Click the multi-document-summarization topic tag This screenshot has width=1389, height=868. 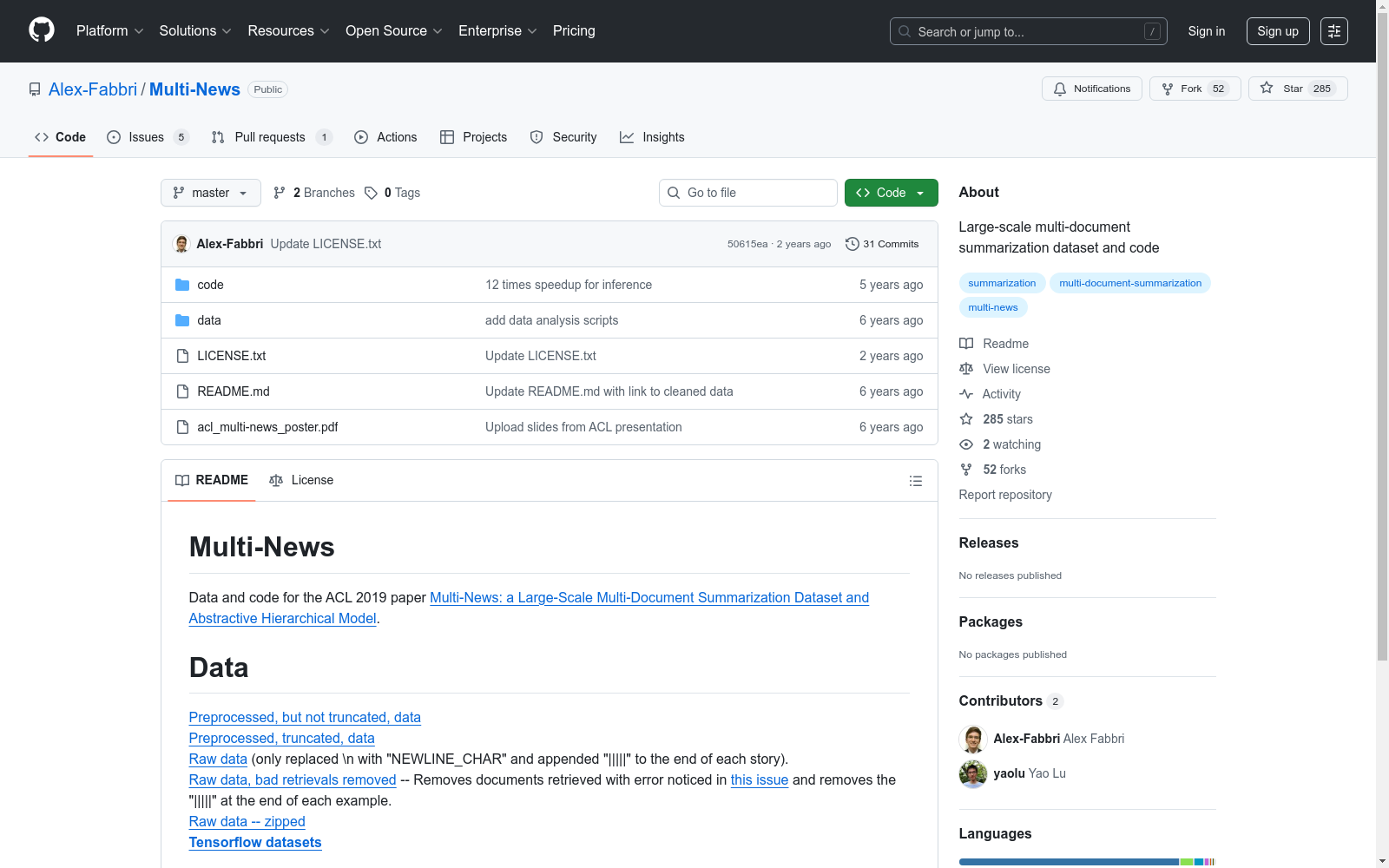click(1130, 283)
